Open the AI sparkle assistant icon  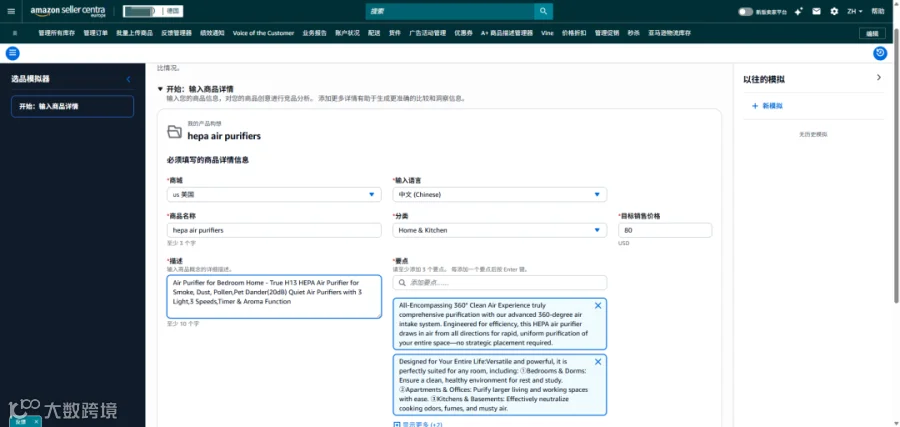tap(798, 11)
